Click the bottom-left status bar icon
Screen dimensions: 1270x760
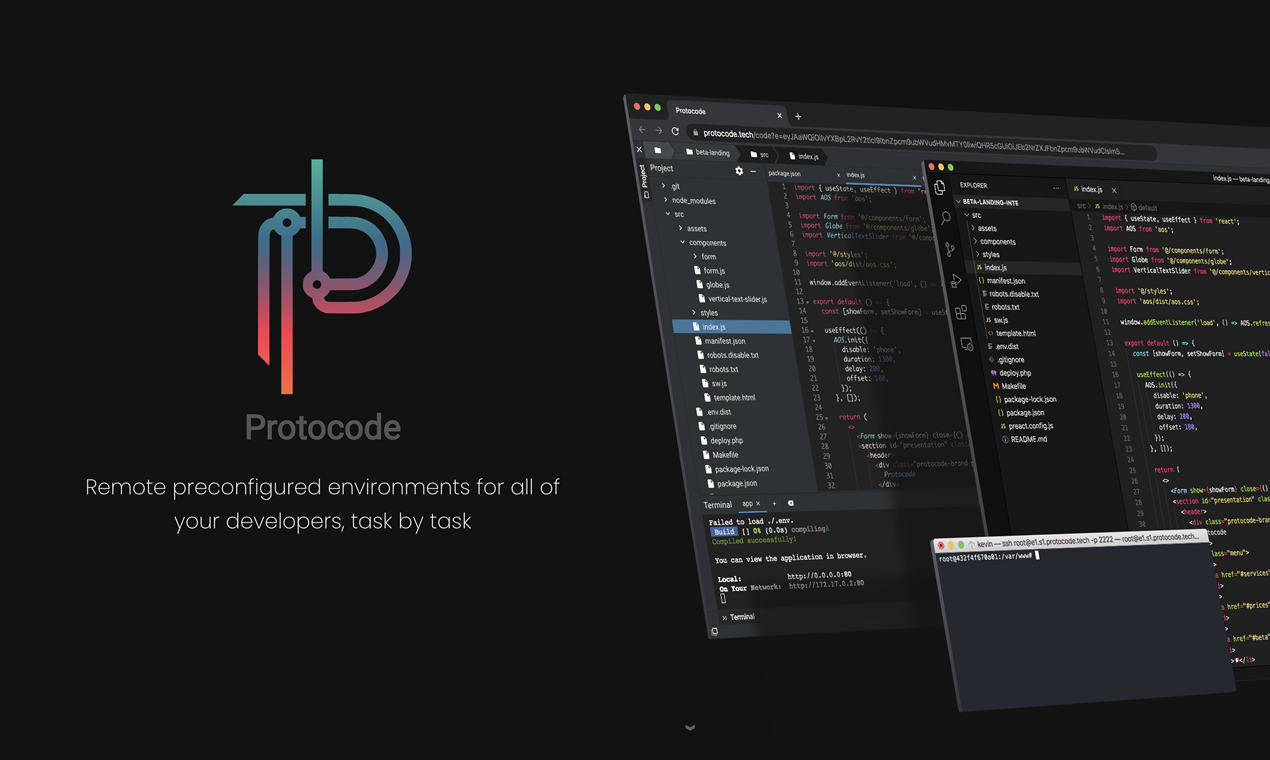point(714,631)
